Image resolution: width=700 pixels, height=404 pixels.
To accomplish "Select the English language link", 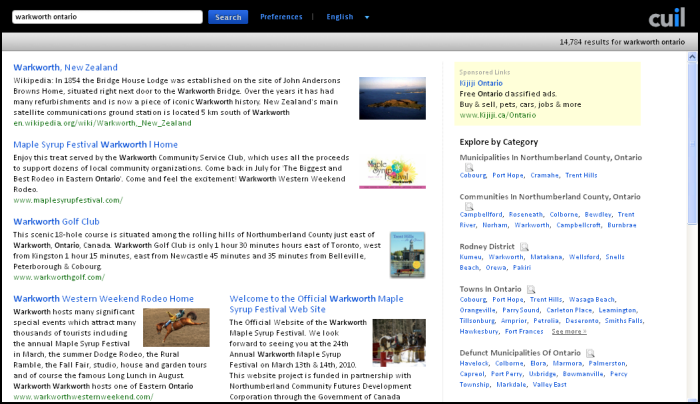I will click(340, 17).
